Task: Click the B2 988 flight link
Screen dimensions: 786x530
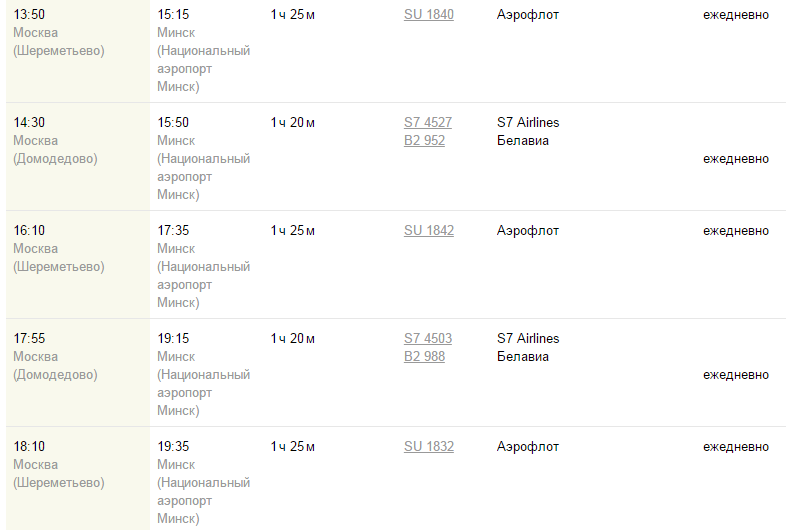Action: tap(425, 357)
